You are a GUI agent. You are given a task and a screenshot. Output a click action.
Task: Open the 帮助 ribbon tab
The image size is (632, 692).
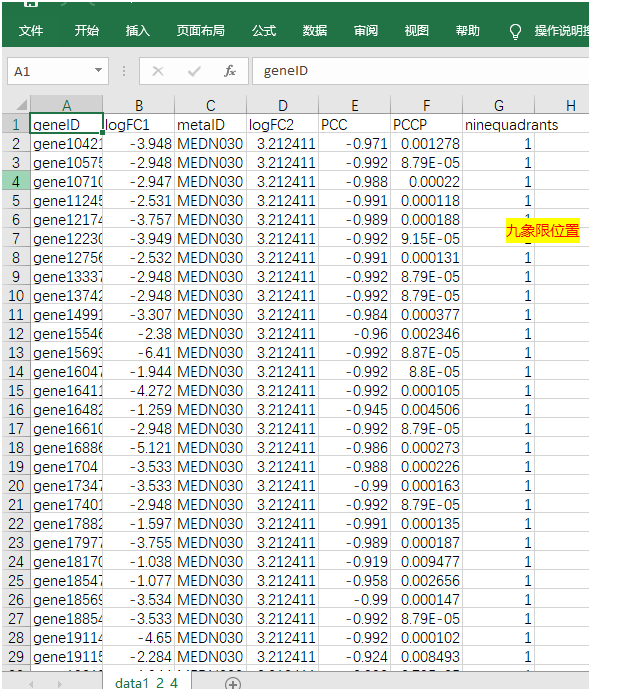click(468, 30)
